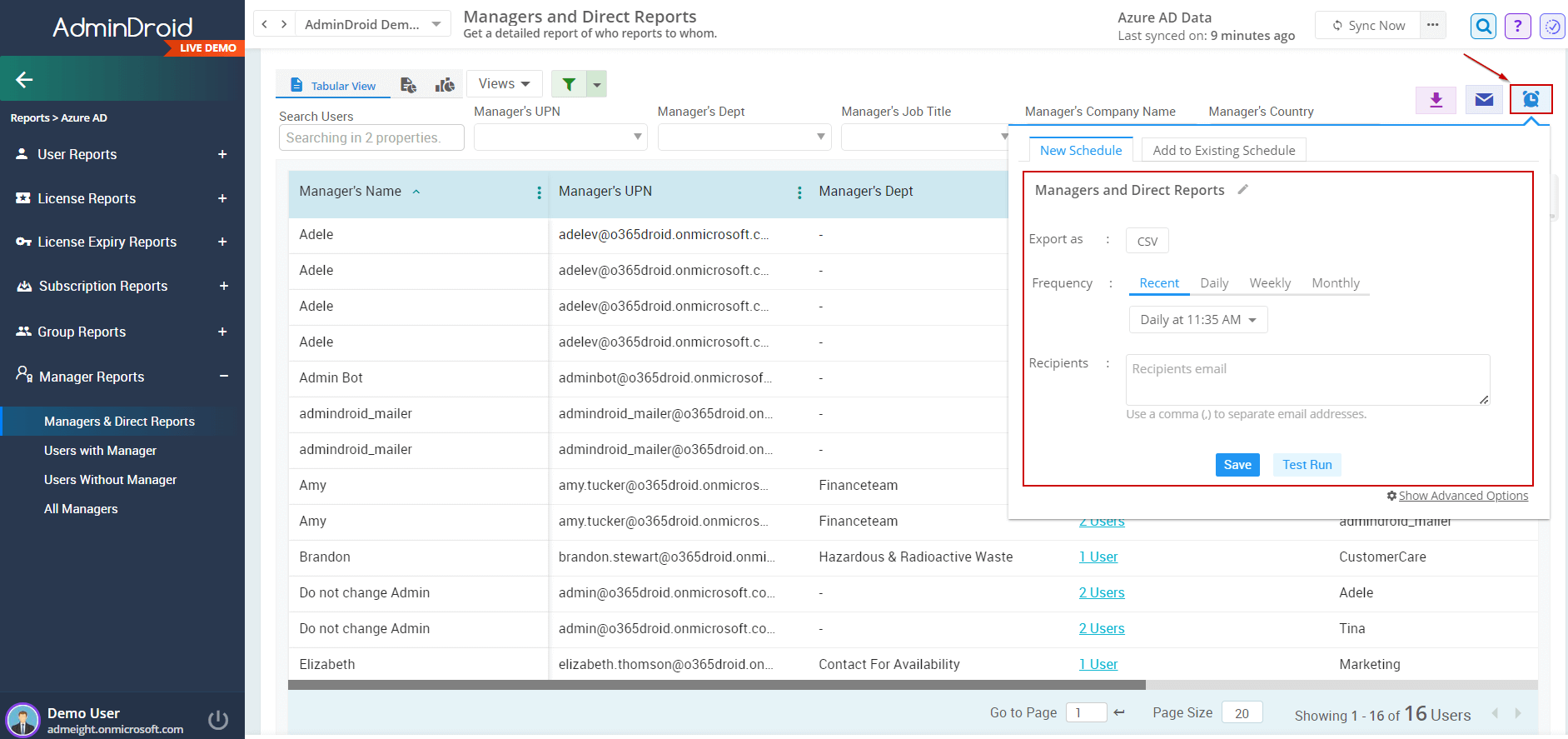Image resolution: width=1568 pixels, height=739 pixels.
Task: Switch to document summary view icon
Action: pyautogui.click(x=408, y=85)
